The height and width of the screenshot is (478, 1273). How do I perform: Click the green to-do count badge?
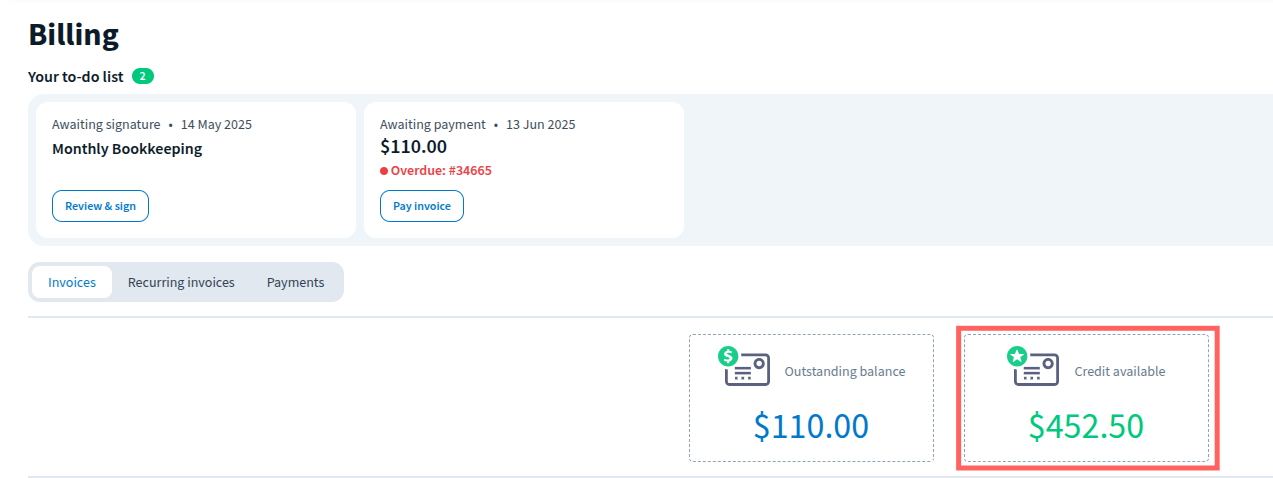[143, 76]
